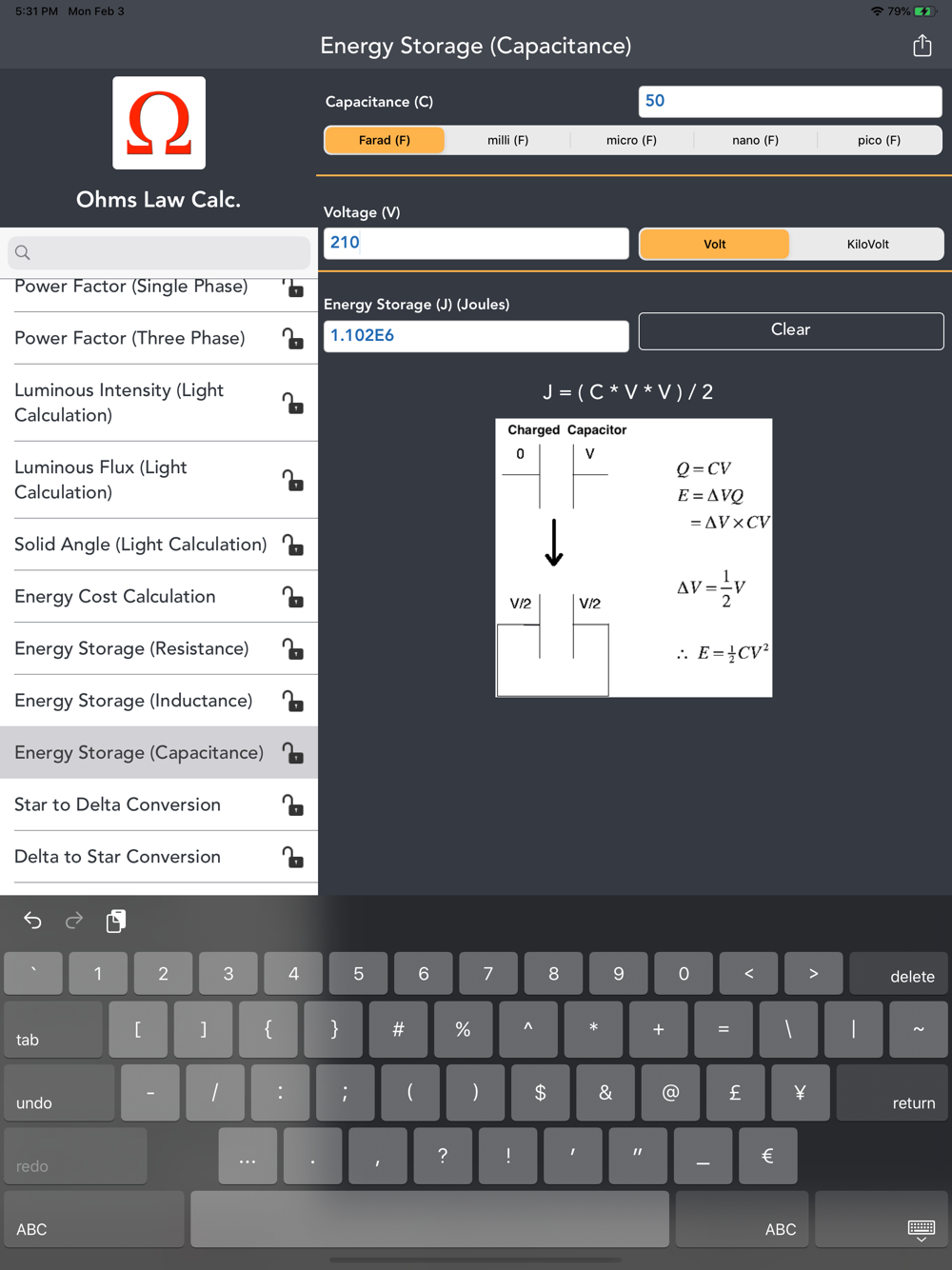Tap unlock icon beside Solid Angle
This screenshot has height=1270, width=952.
[293, 545]
